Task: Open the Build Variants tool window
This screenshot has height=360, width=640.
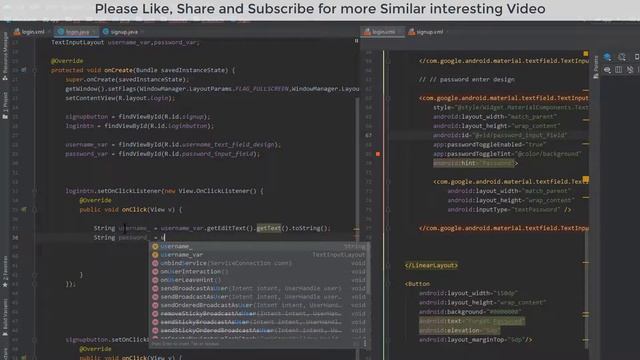Action: [5, 318]
